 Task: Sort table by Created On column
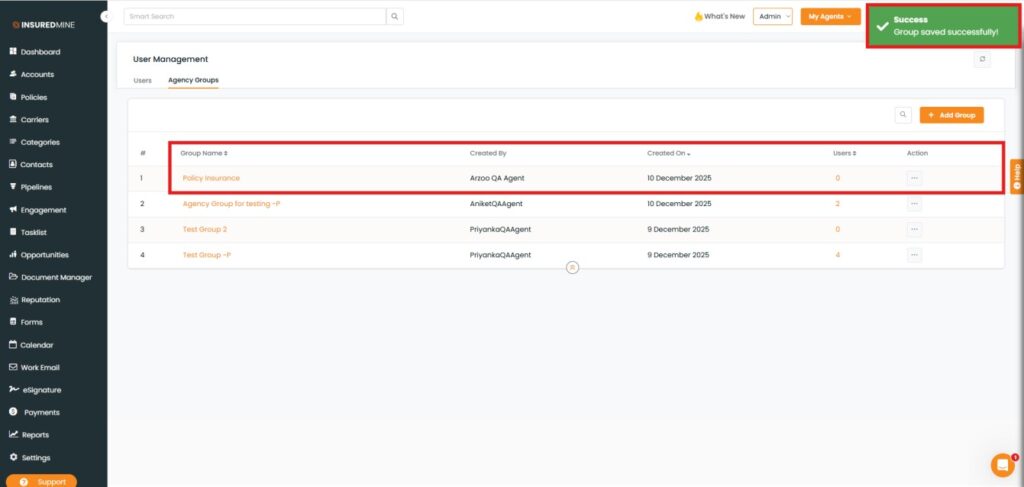pyautogui.click(x=668, y=153)
